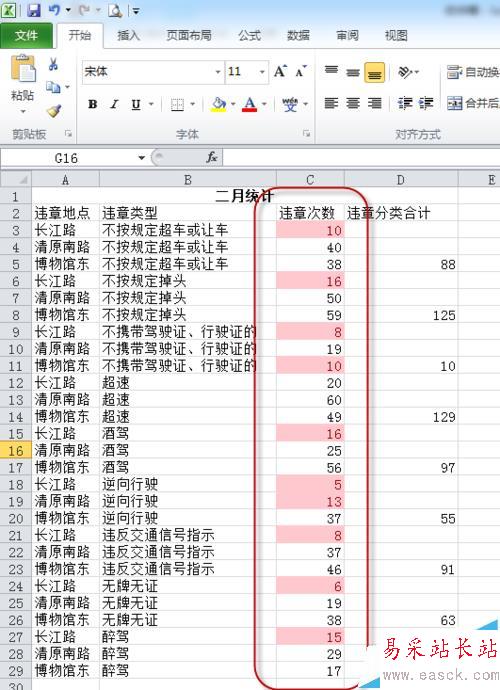Click the Save icon in quick access toolbar

click(x=33, y=10)
